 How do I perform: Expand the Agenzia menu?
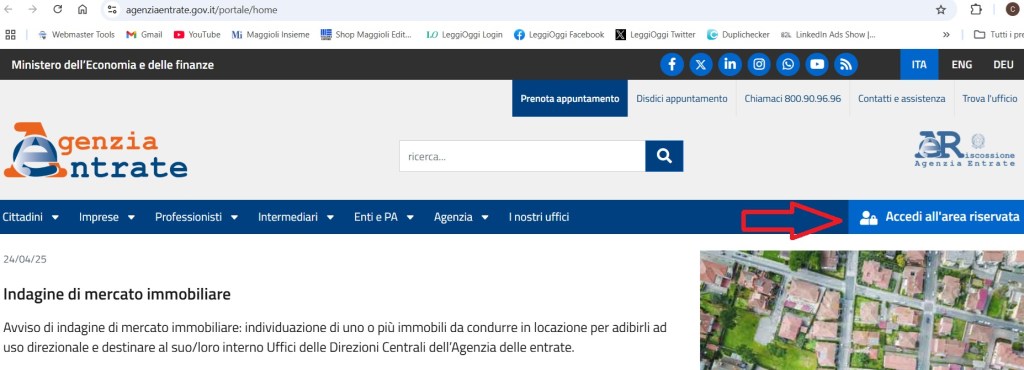pyautogui.click(x=462, y=217)
